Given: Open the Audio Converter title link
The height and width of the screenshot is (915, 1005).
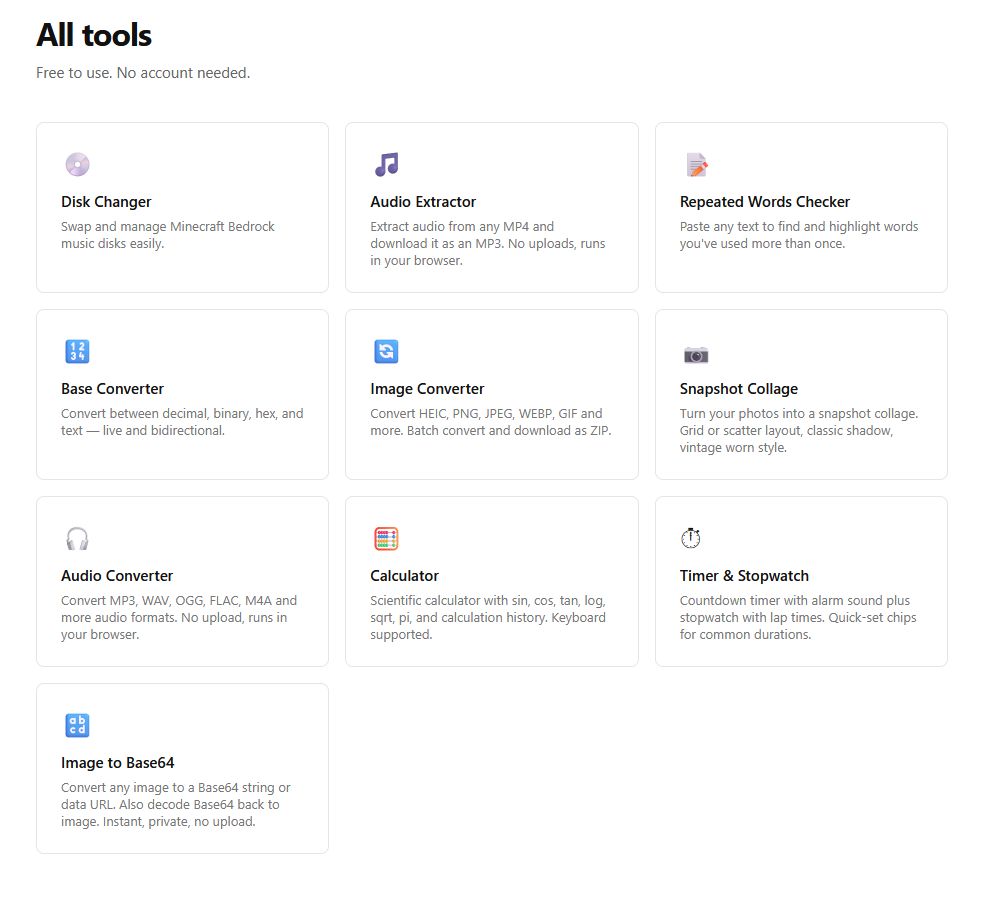Looking at the screenshot, I should pos(117,576).
